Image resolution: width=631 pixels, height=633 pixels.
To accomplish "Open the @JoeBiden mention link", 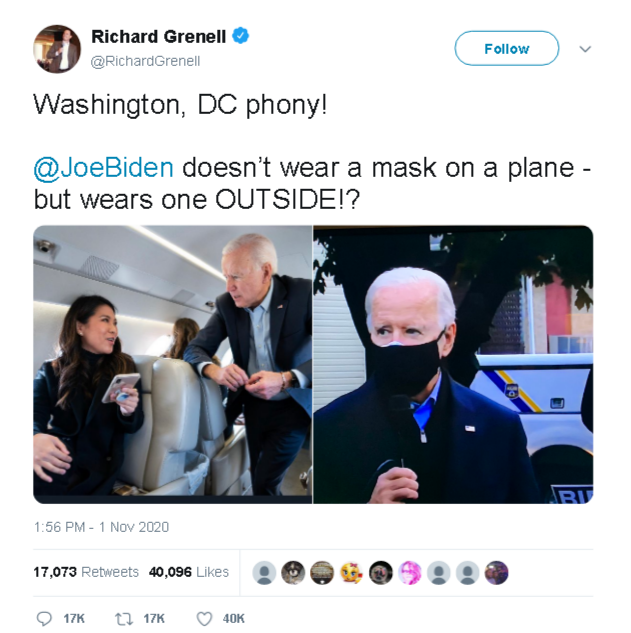I will pyautogui.click(x=103, y=168).
